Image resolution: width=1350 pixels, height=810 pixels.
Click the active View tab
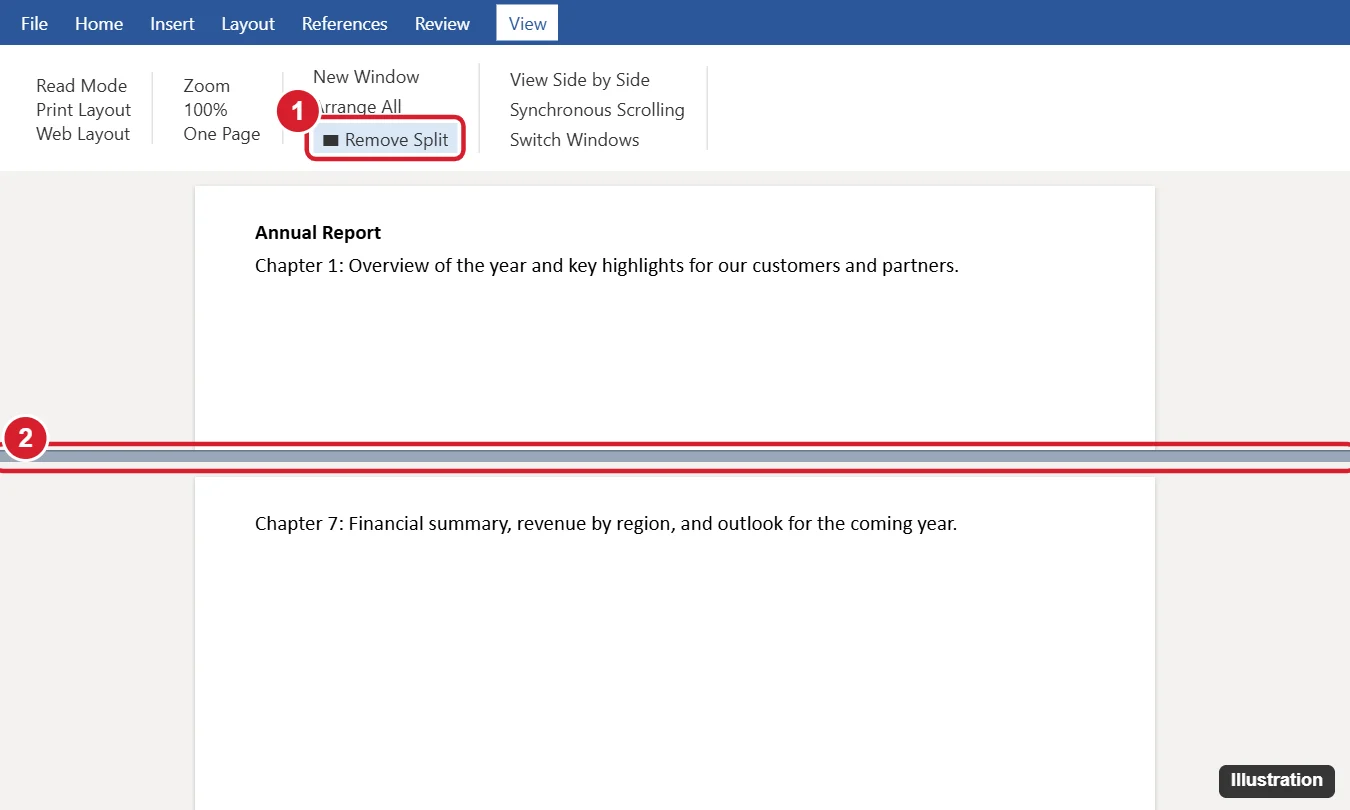coord(527,23)
